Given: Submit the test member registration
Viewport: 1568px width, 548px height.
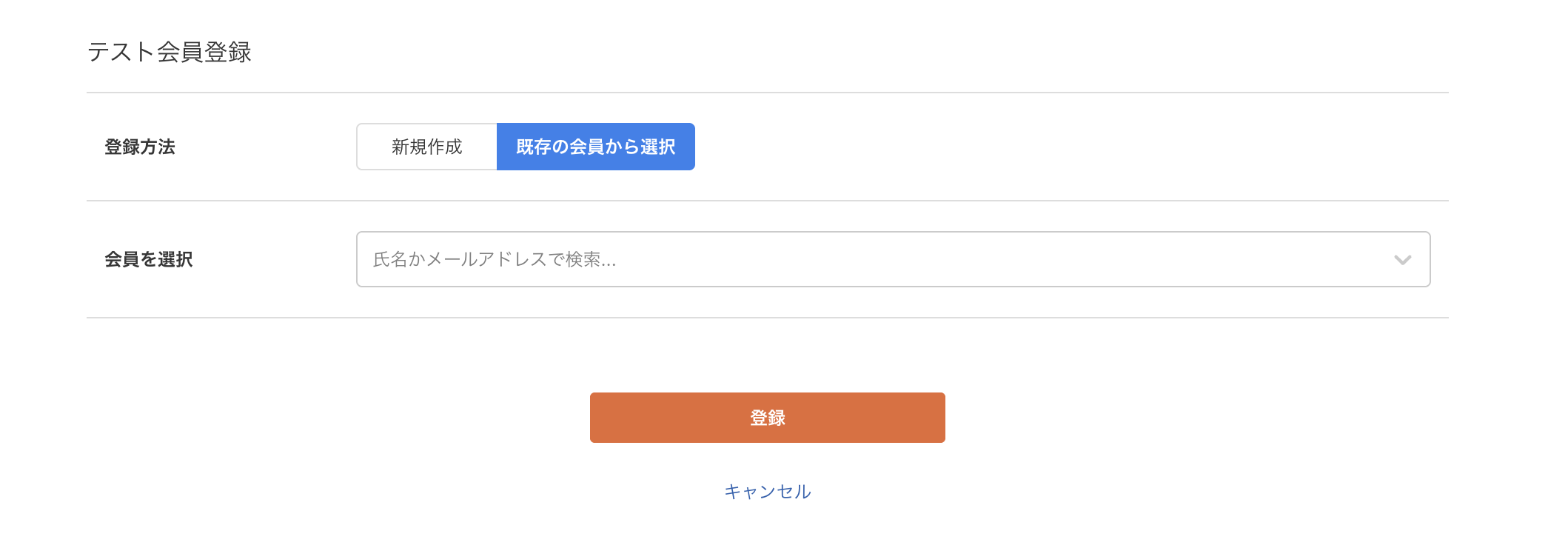Looking at the screenshot, I should coord(767,417).
